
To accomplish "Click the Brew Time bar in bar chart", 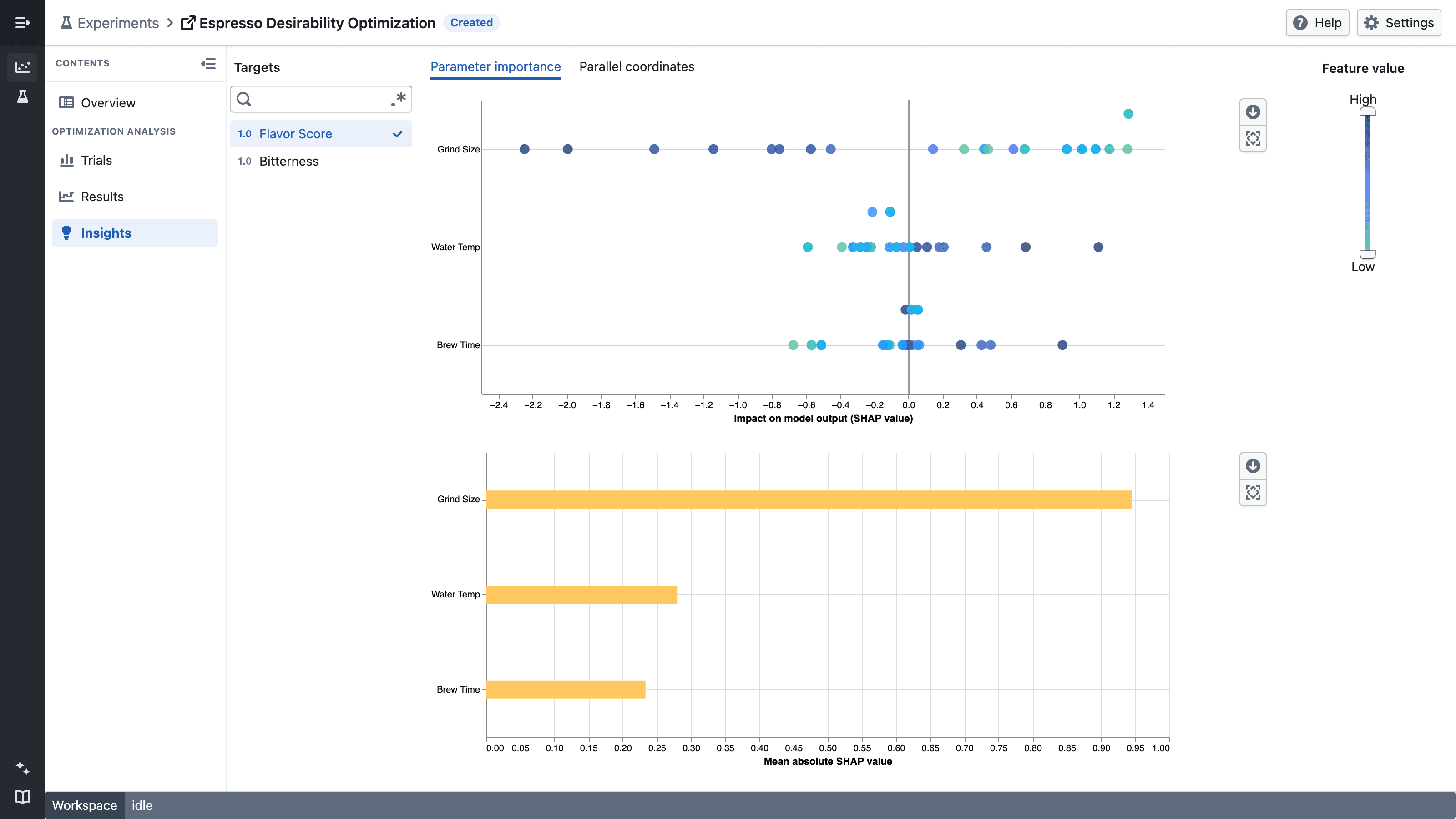I will tap(565, 689).
